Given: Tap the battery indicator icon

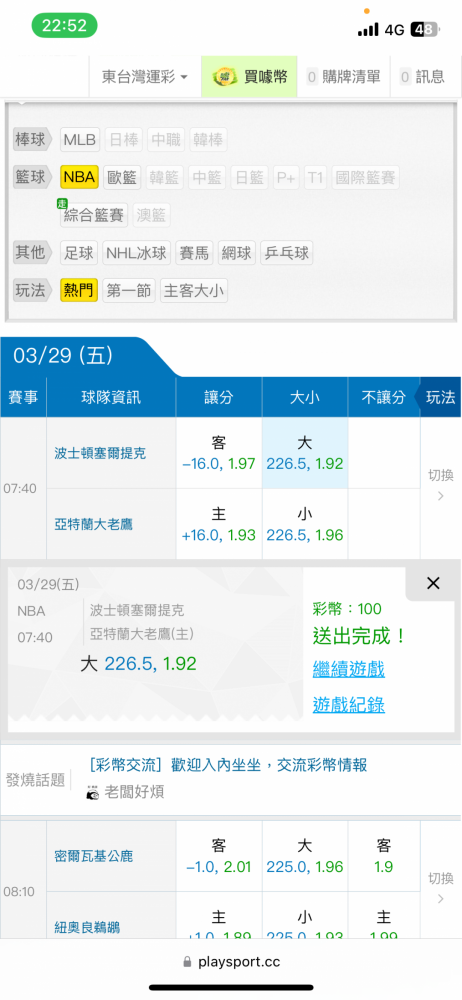Looking at the screenshot, I should pos(425,29).
